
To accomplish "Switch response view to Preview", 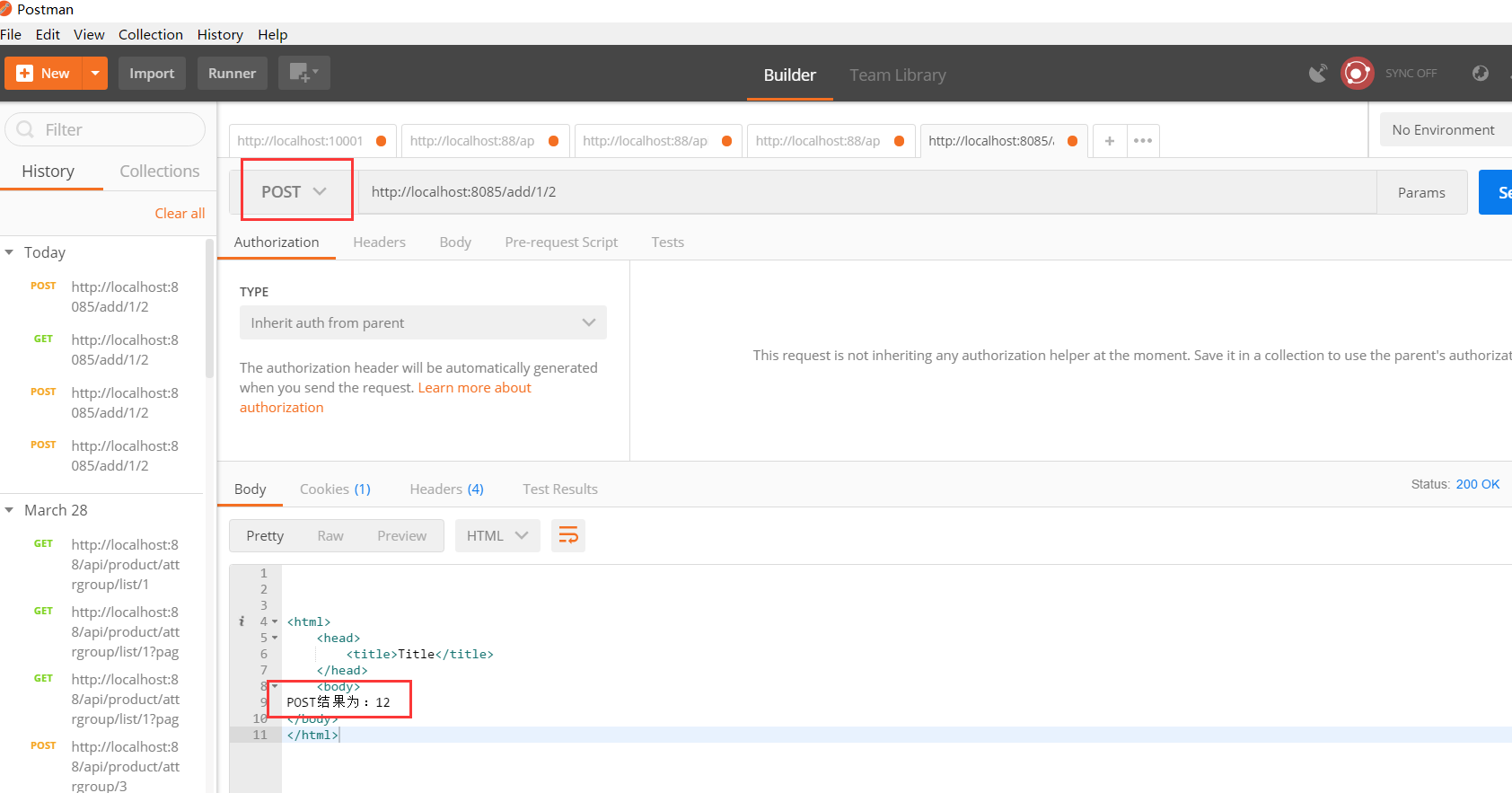I will pyautogui.click(x=402, y=535).
